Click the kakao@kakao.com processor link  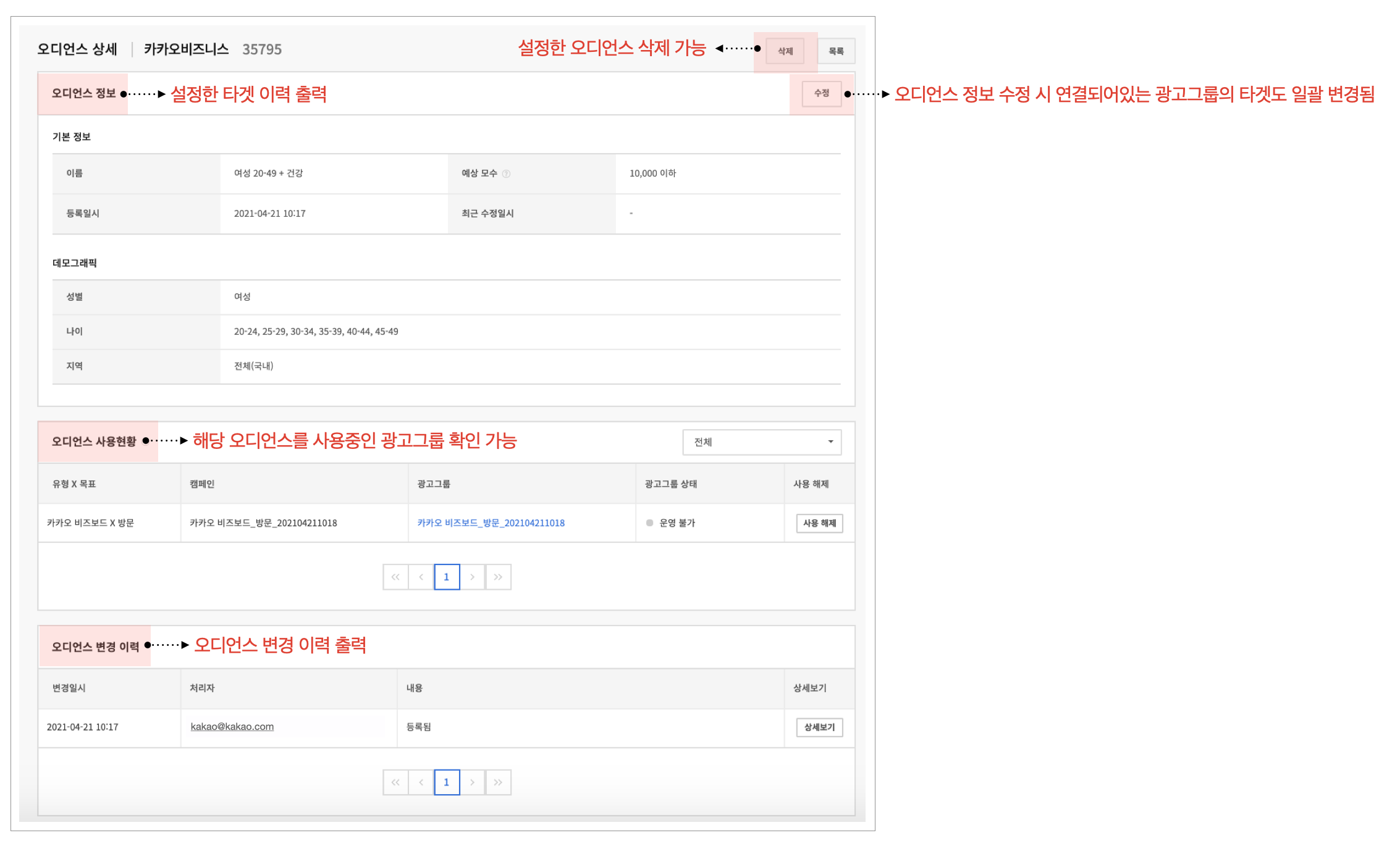pyautogui.click(x=232, y=727)
